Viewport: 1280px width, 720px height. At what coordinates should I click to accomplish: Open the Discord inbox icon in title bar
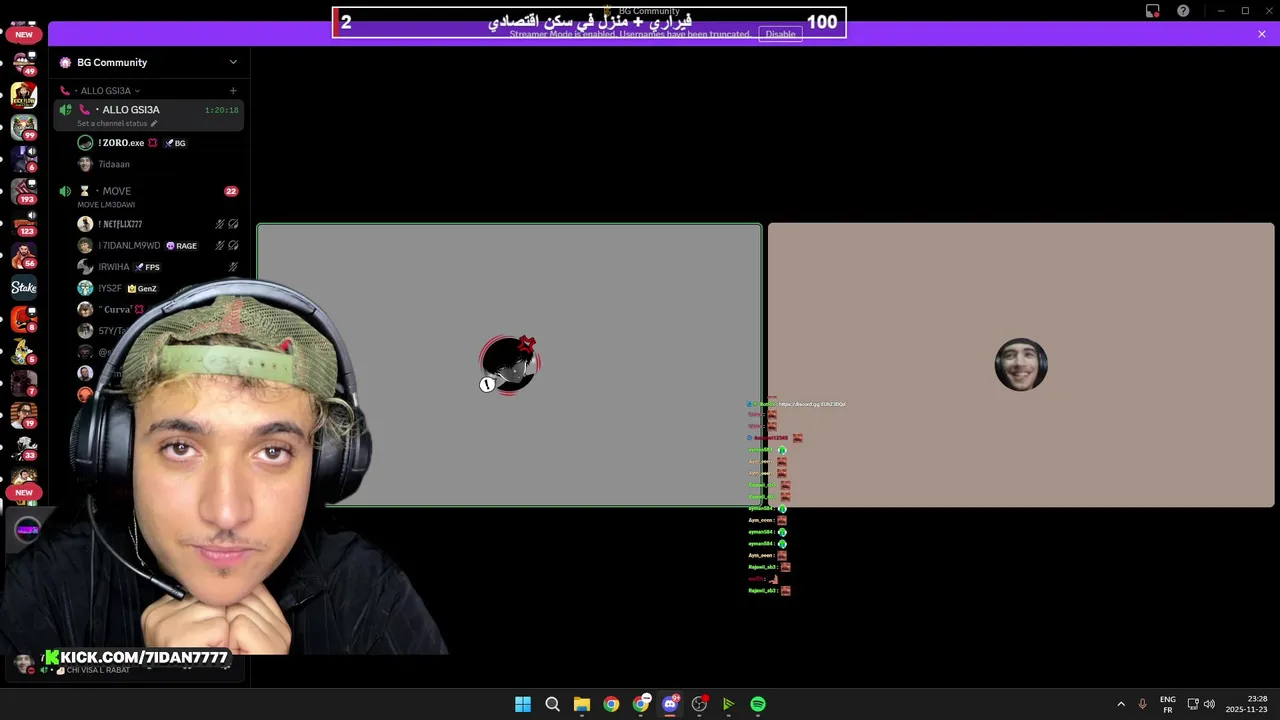click(1153, 11)
